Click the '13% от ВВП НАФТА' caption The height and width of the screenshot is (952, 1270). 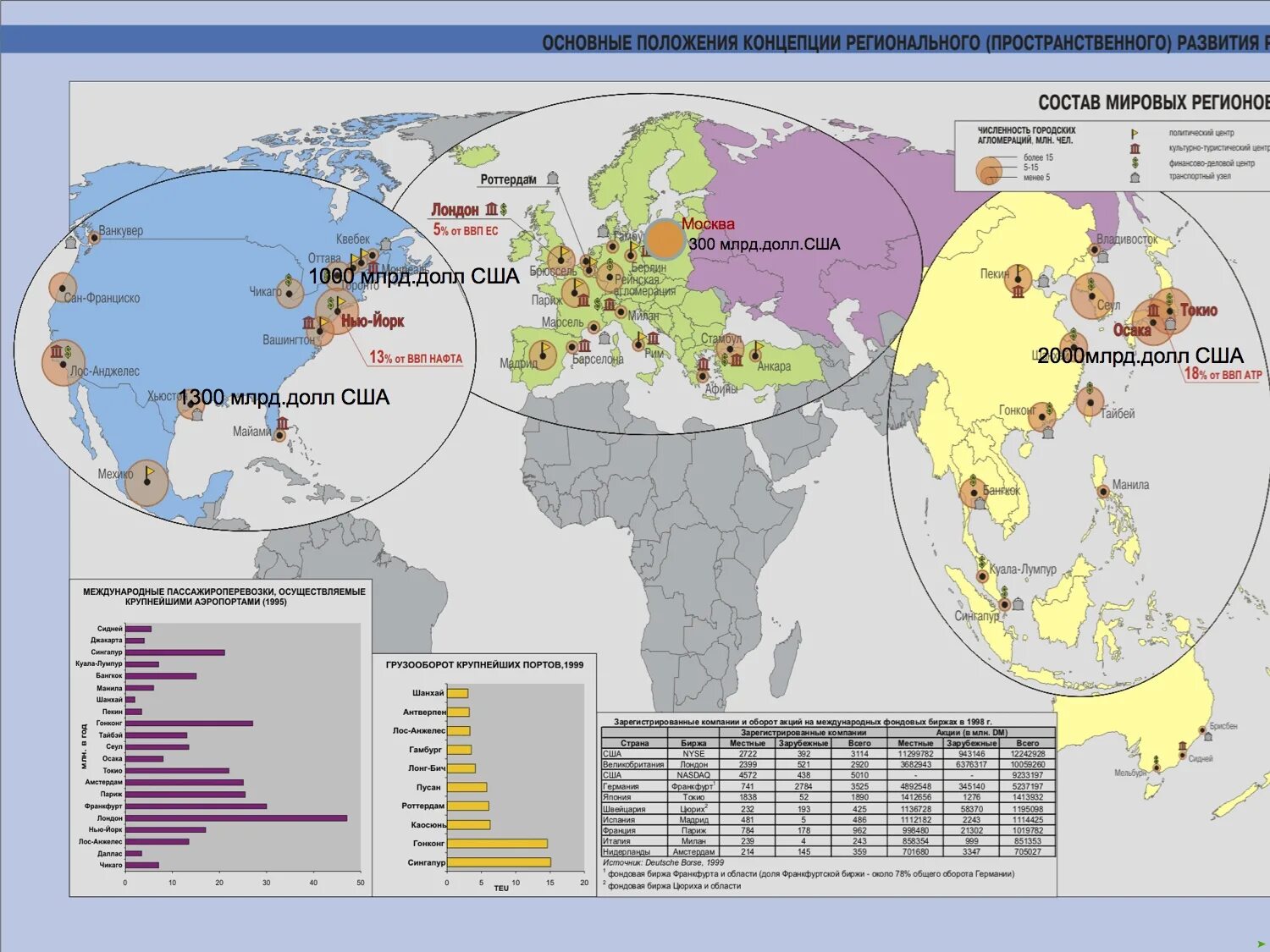click(416, 358)
